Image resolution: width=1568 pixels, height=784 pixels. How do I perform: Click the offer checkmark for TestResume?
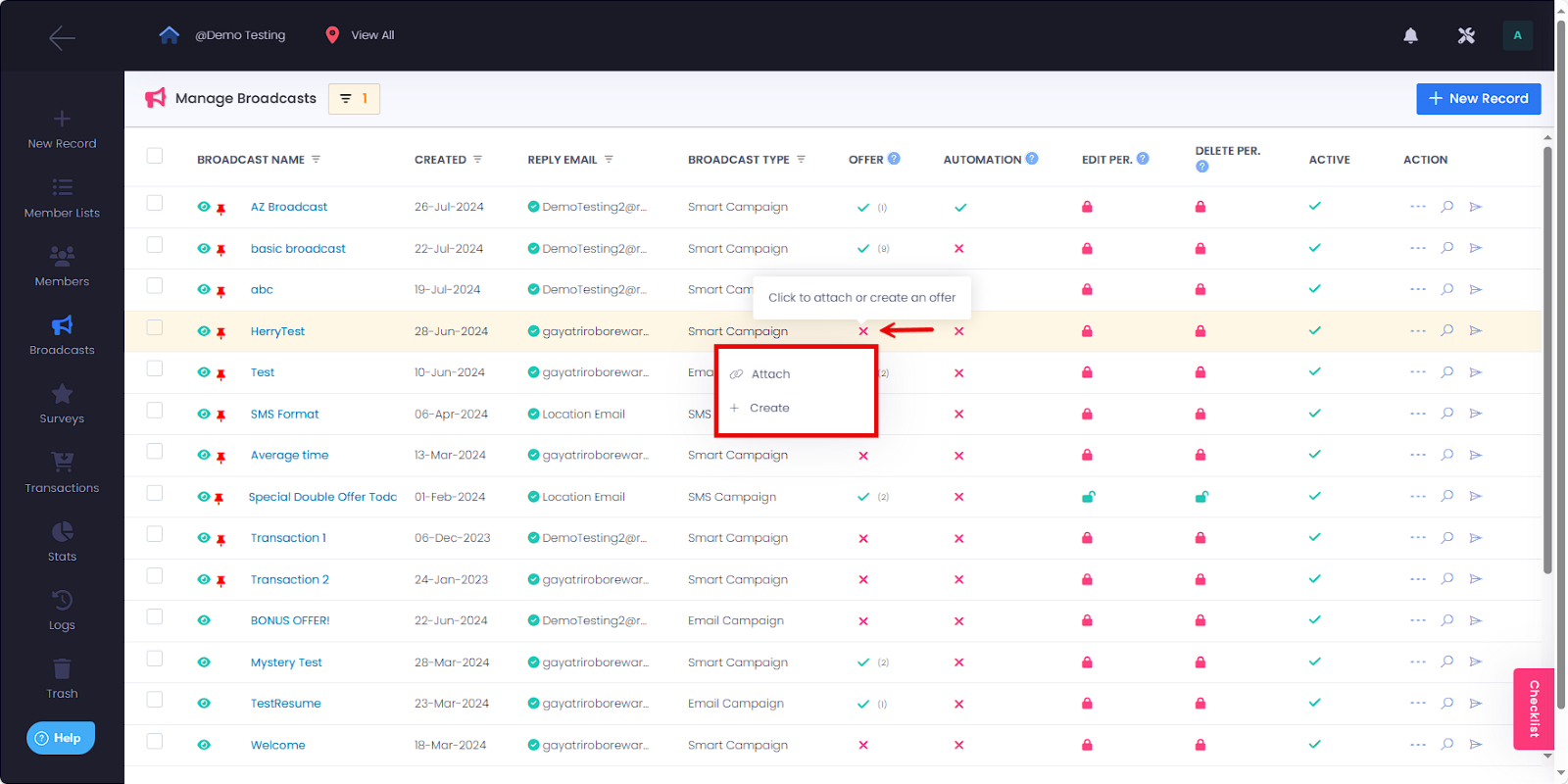point(863,704)
